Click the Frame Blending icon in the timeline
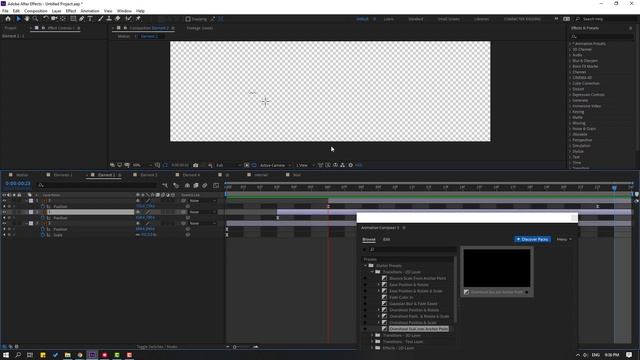The width and height of the screenshot is (640, 360). pyautogui.click(x=196, y=185)
